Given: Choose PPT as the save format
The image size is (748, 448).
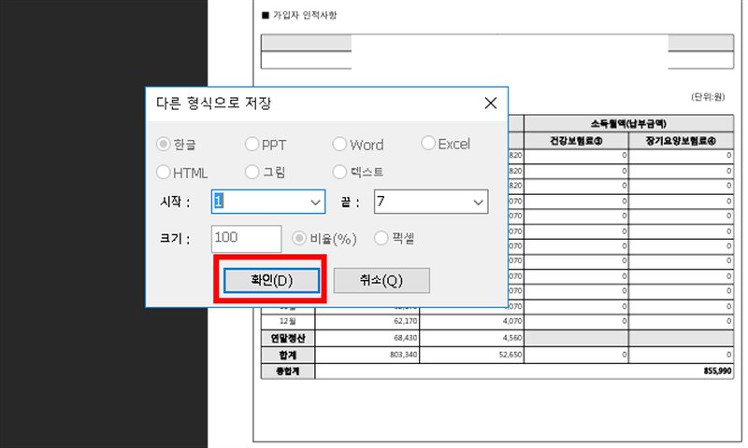Looking at the screenshot, I should (x=251, y=144).
